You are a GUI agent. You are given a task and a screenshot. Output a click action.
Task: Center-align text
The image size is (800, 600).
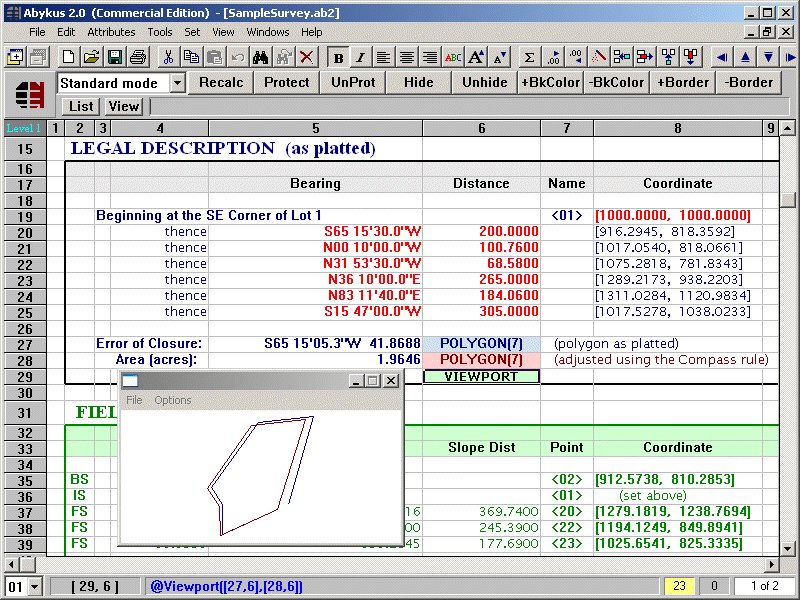pos(407,57)
